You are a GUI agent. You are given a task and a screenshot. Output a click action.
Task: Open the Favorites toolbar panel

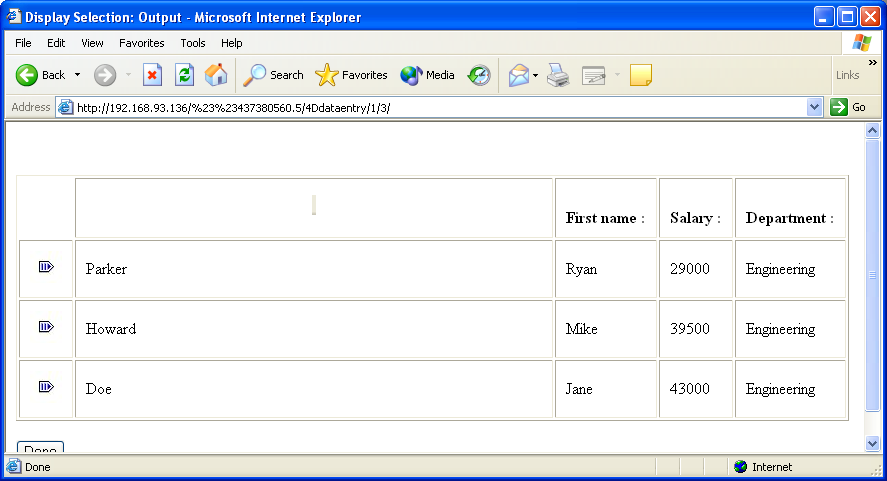click(351, 75)
